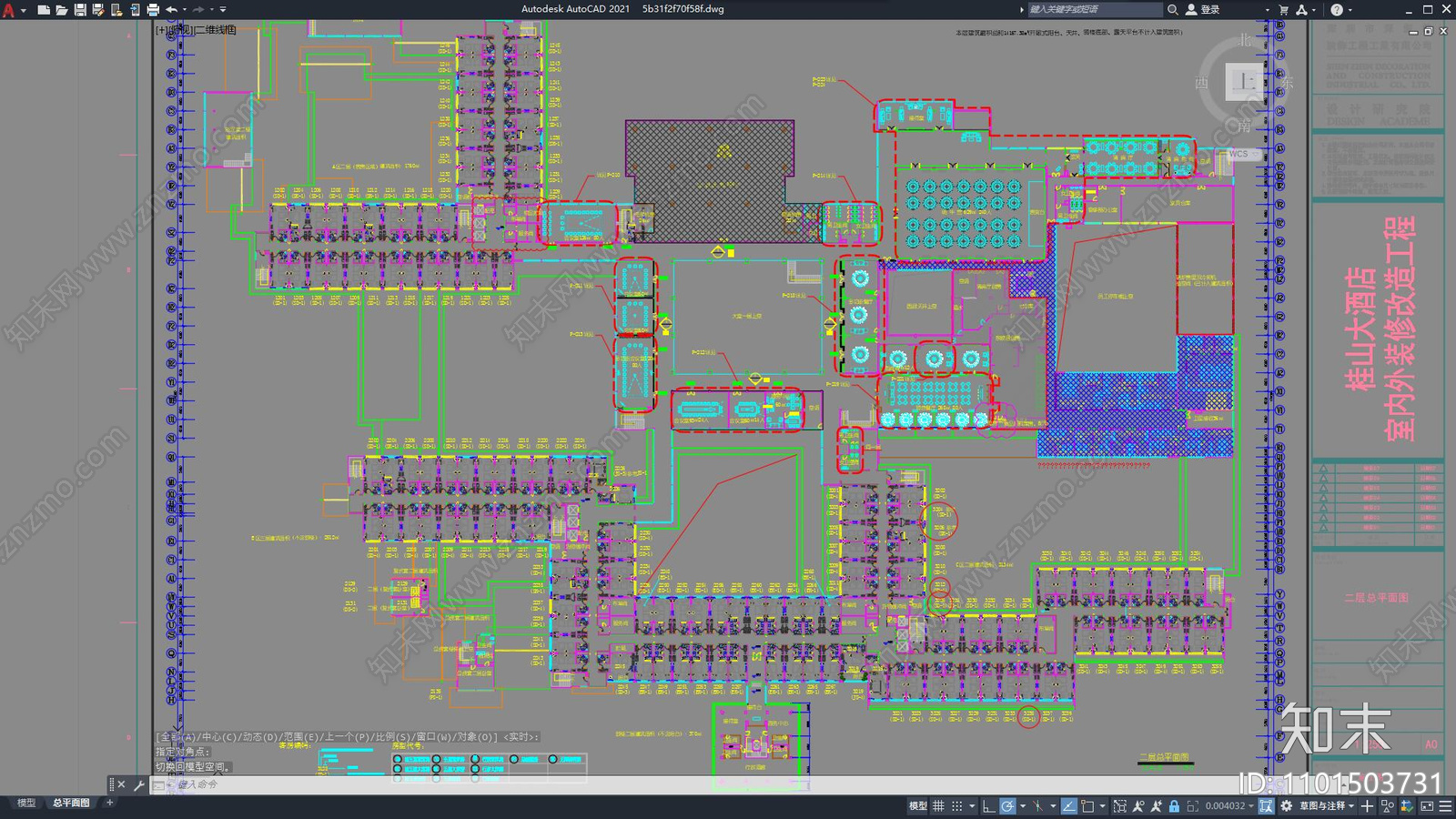Screen dimensions: 1456x819
Task: Click the keyword search input field
Action: [x=1095, y=9]
